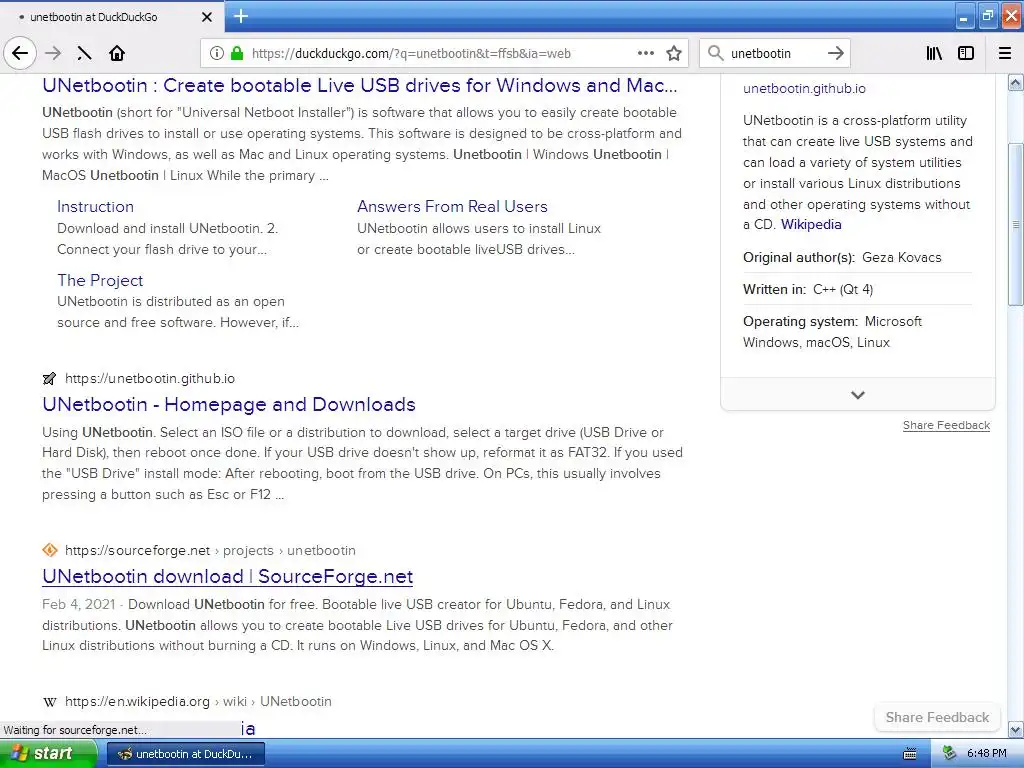Bookmark this page with the star
1024x768 pixels.
coord(674,53)
